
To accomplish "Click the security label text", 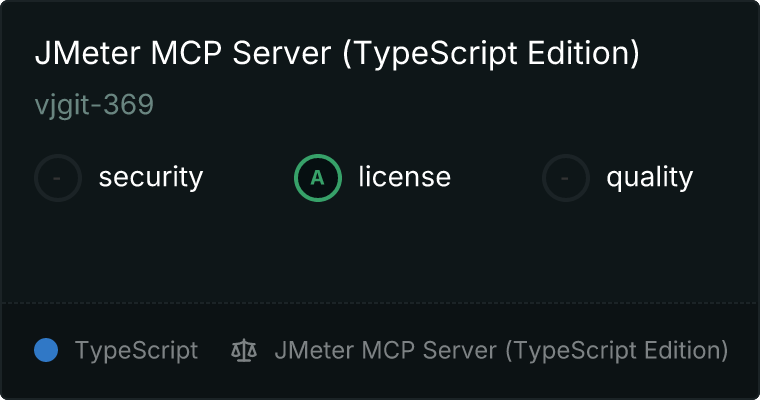I will (x=151, y=177).
